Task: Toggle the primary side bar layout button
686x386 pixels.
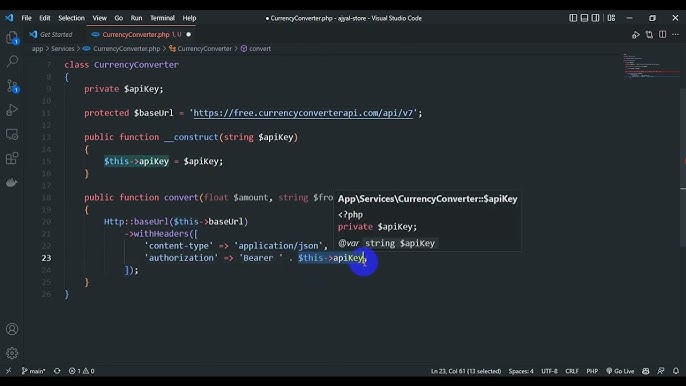Action: 573,18
